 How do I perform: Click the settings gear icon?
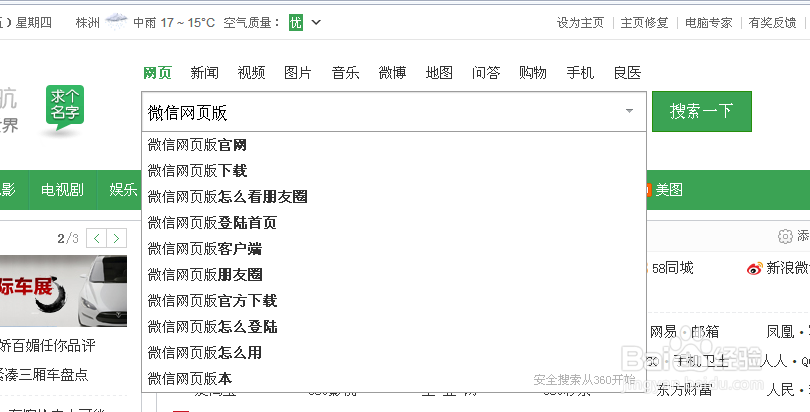point(785,236)
